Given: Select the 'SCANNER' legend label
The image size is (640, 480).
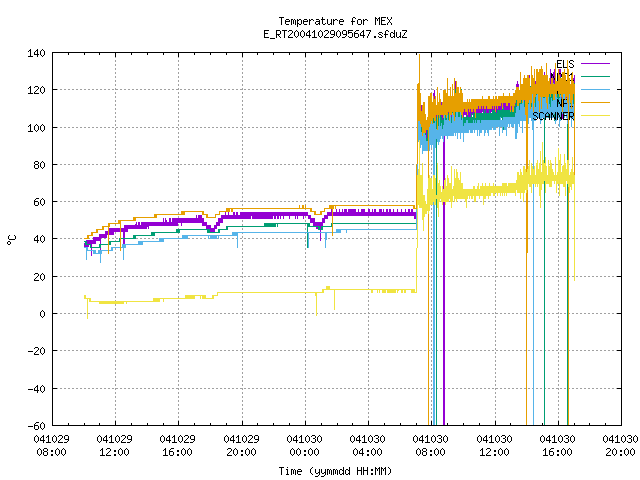Looking at the screenshot, I should click(x=553, y=116).
